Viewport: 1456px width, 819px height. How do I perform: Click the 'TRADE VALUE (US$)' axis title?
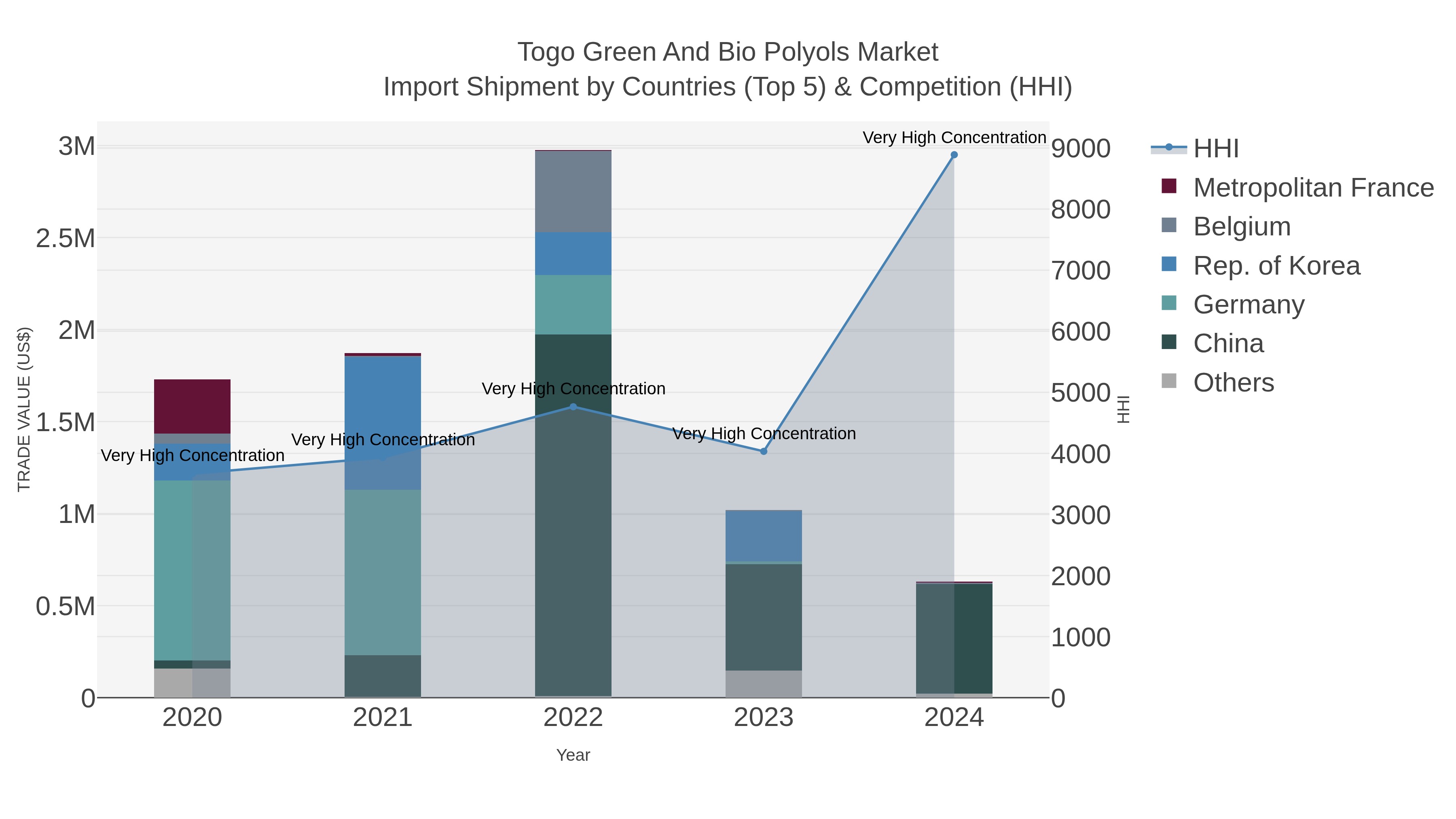click(x=24, y=409)
